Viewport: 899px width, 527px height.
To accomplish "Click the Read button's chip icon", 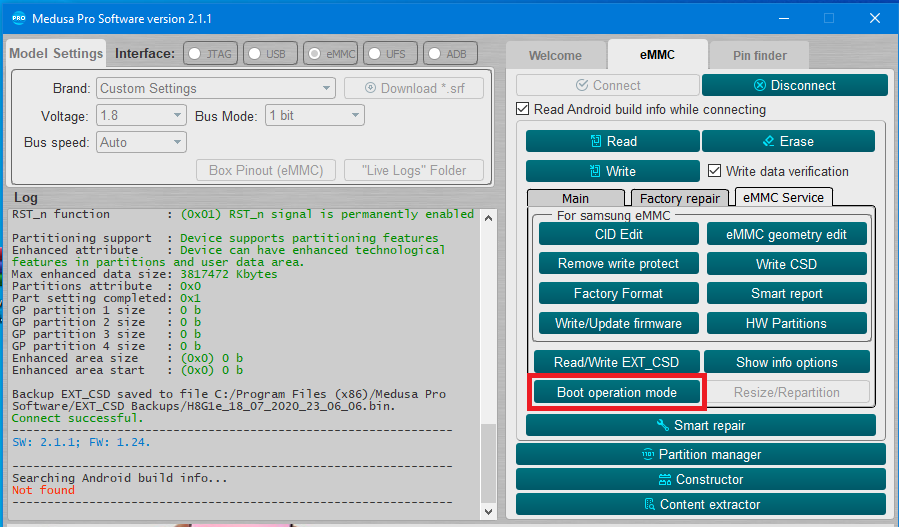I will 596,141.
